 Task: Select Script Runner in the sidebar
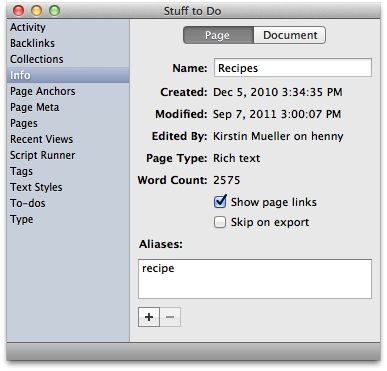click(x=68, y=155)
